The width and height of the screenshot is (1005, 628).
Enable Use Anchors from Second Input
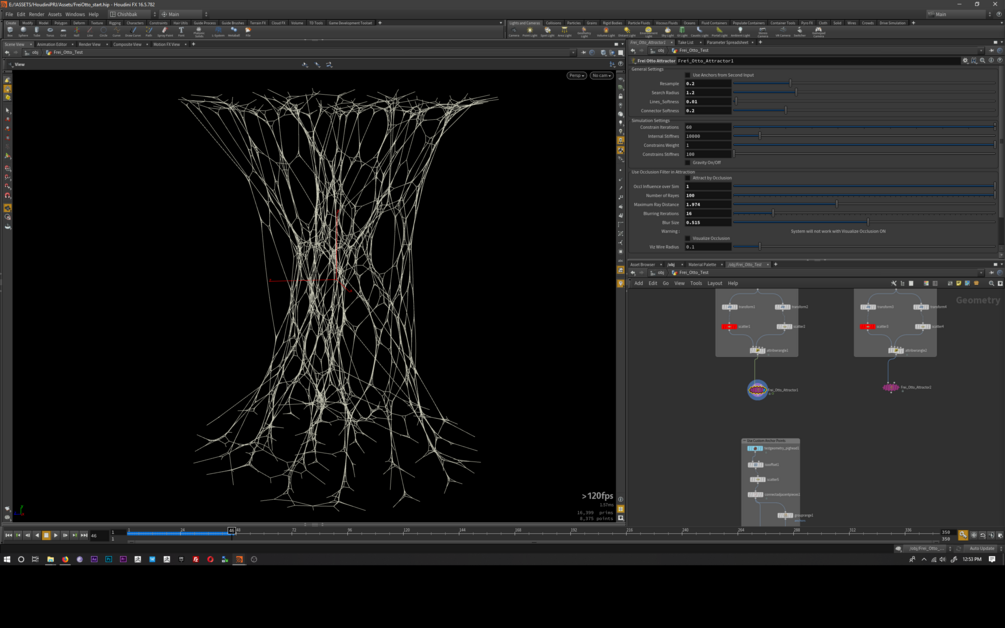click(688, 75)
